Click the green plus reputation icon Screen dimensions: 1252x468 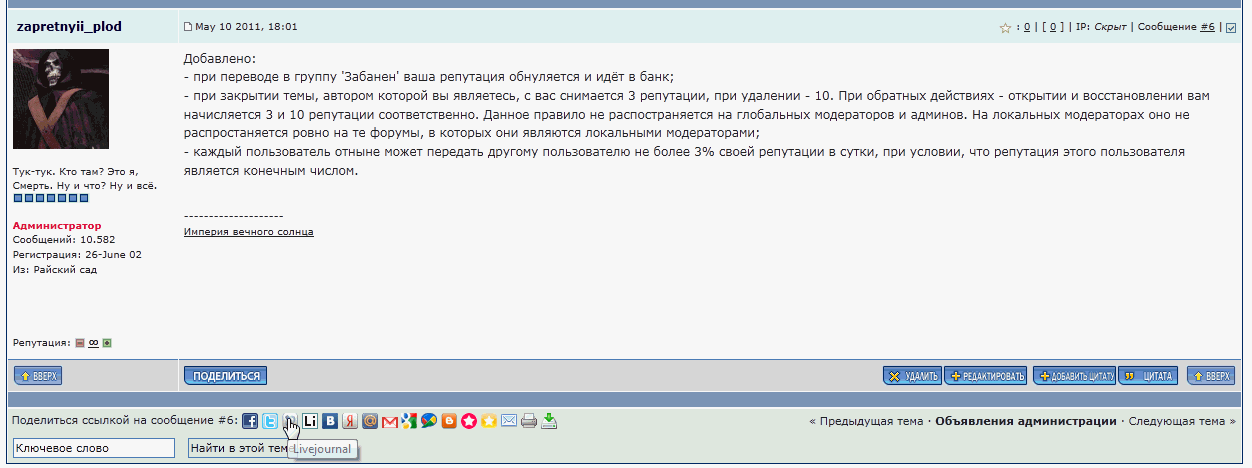(x=107, y=343)
